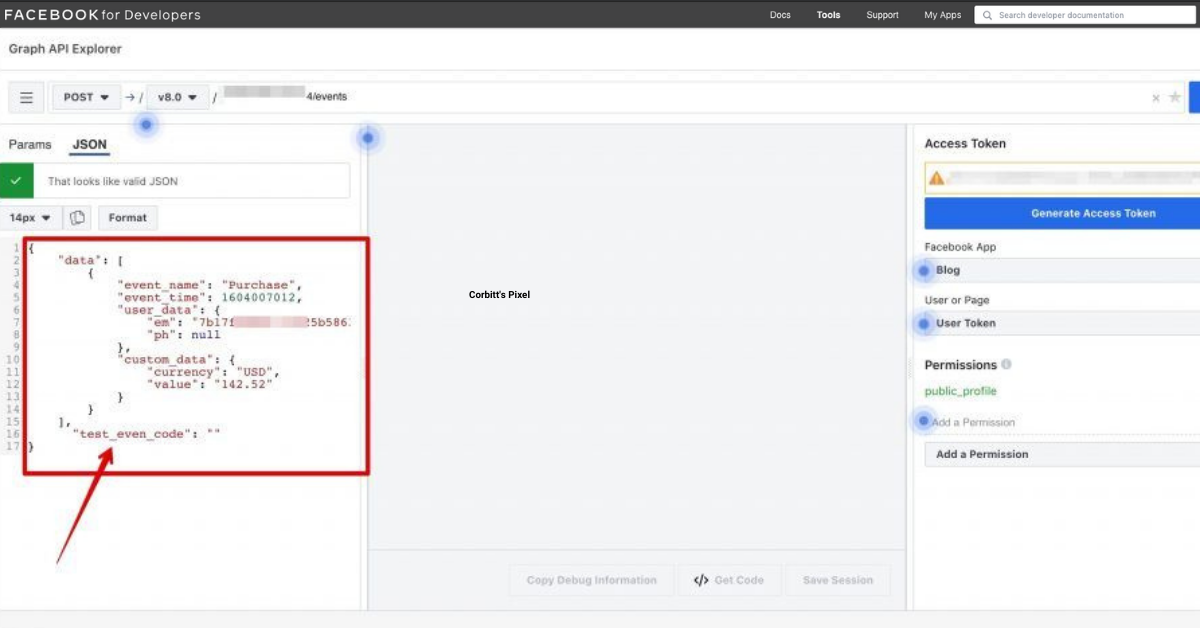Screen dimensions: 1200x628
Task: Click the Get Code button
Action: tap(729, 580)
